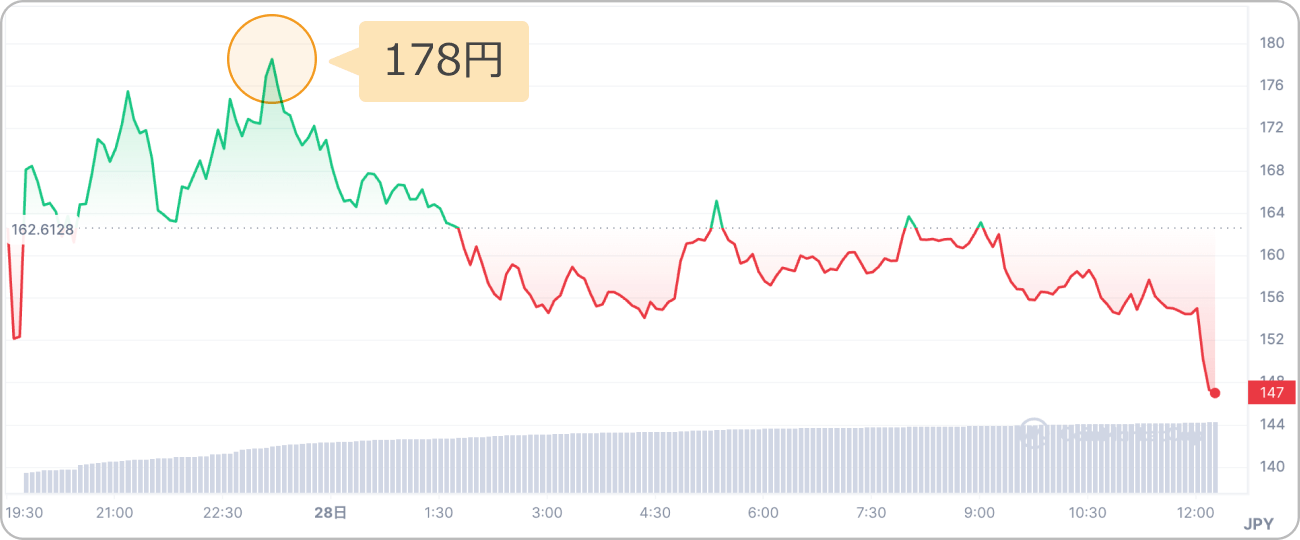
Task: Click the 9:00 time axis label
Action: [979, 513]
